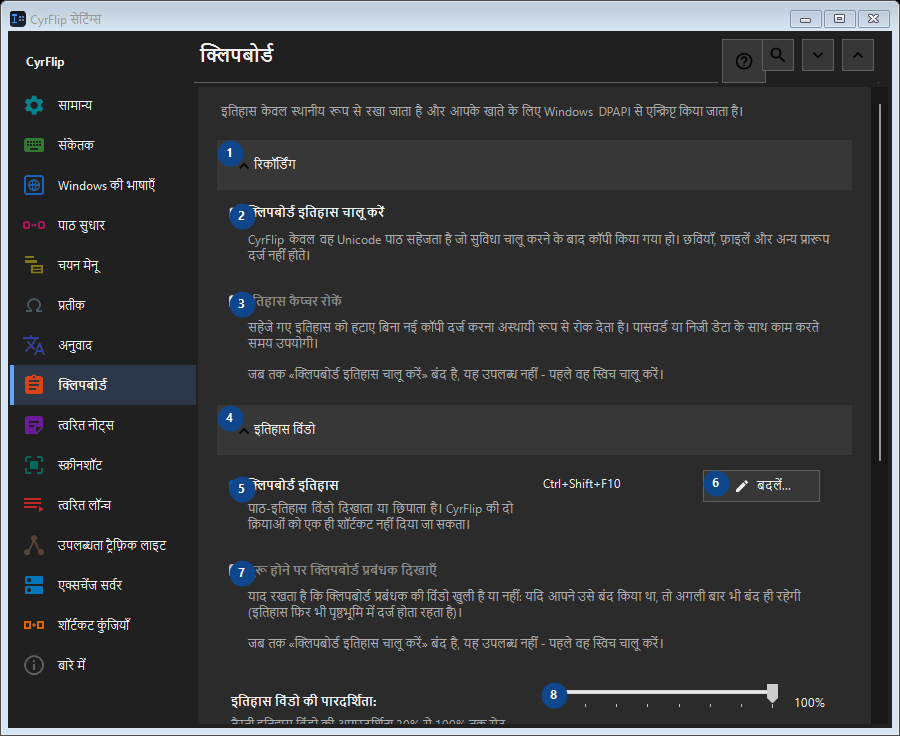Click the gear icon beside सामान्य
Image resolution: width=900 pixels, height=736 pixels.
[34, 105]
